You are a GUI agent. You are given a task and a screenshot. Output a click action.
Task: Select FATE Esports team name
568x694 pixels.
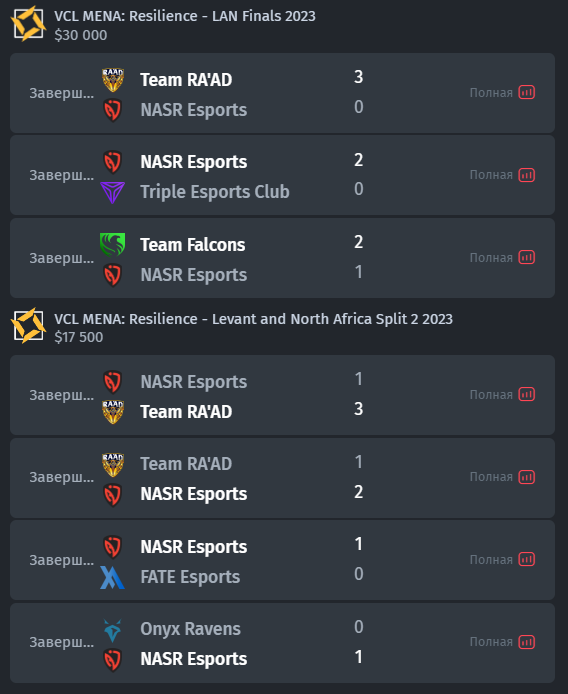[x=190, y=577]
